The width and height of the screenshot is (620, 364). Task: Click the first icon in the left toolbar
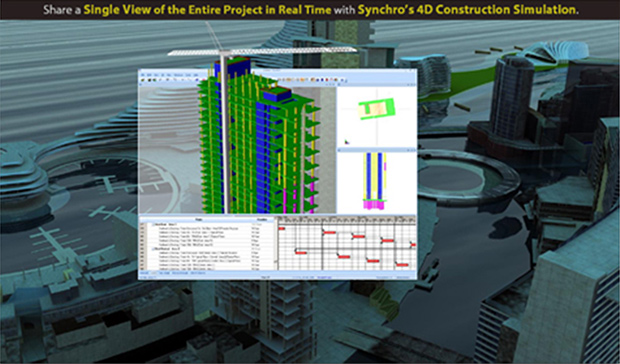143,80
